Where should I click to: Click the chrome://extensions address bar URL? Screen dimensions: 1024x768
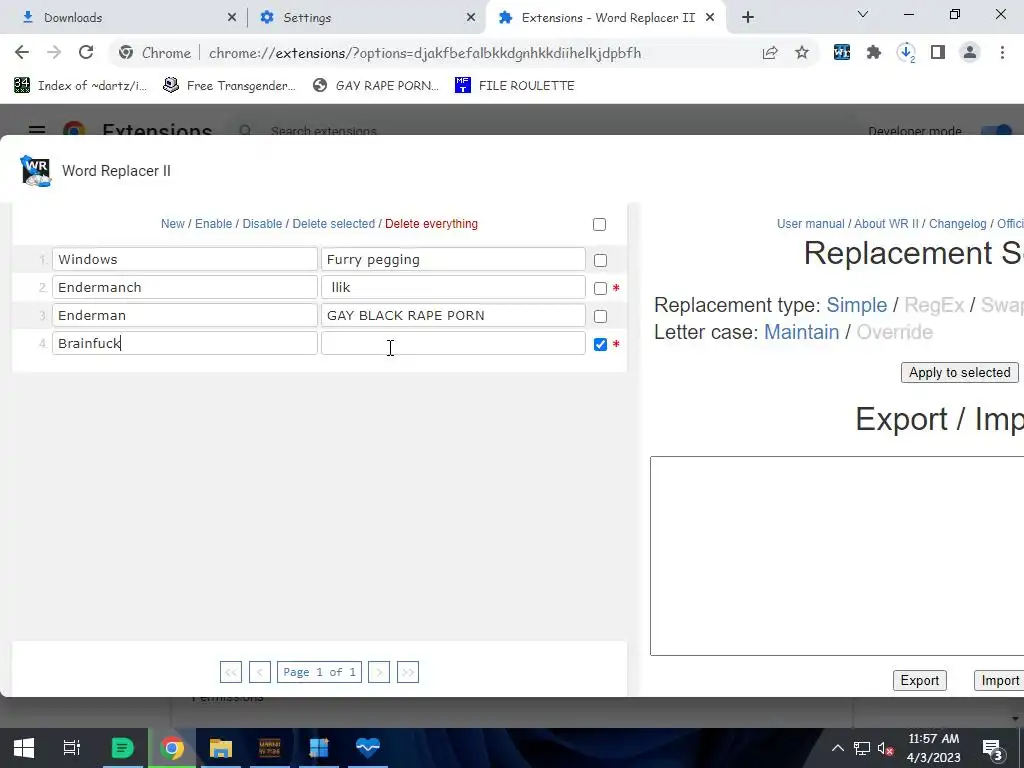424,53
